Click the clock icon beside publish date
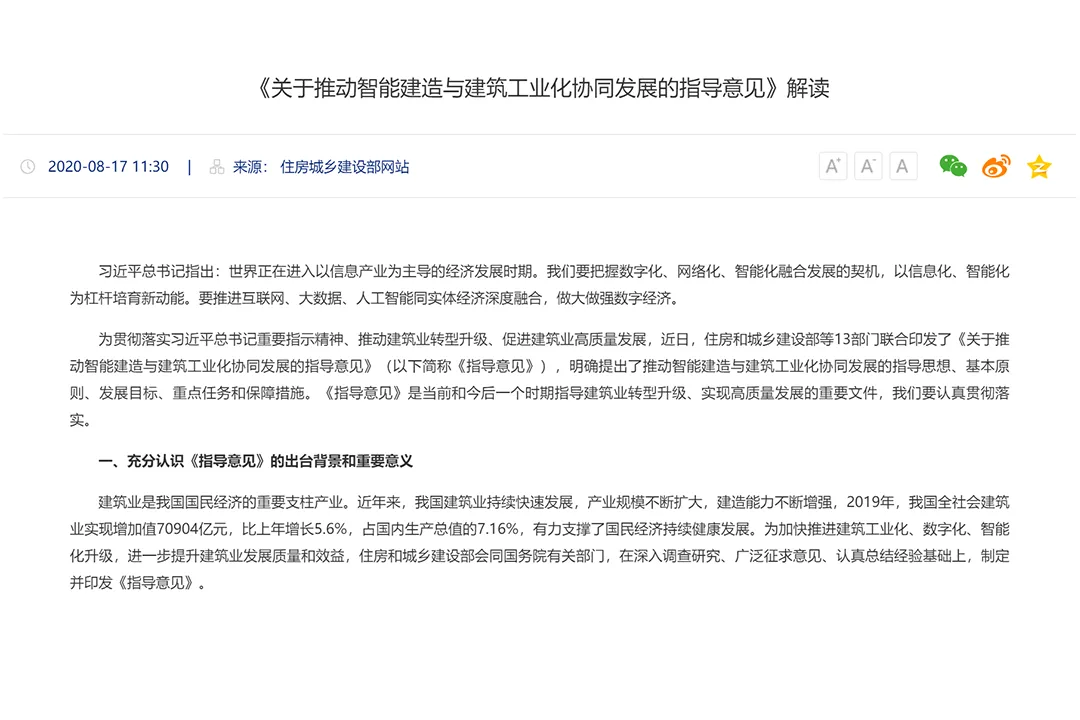The image size is (1080, 720). [x=28, y=167]
